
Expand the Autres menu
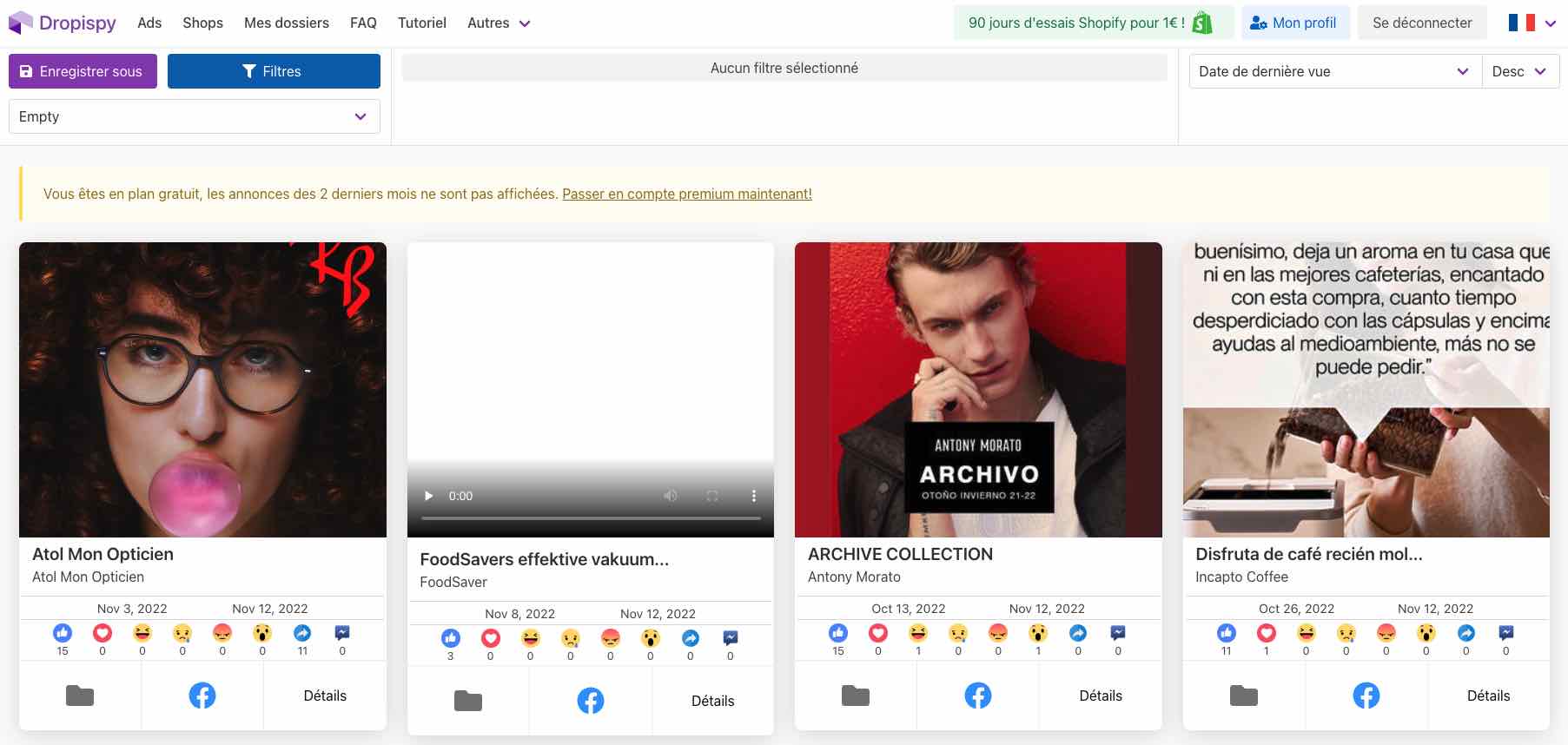pos(499,23)
